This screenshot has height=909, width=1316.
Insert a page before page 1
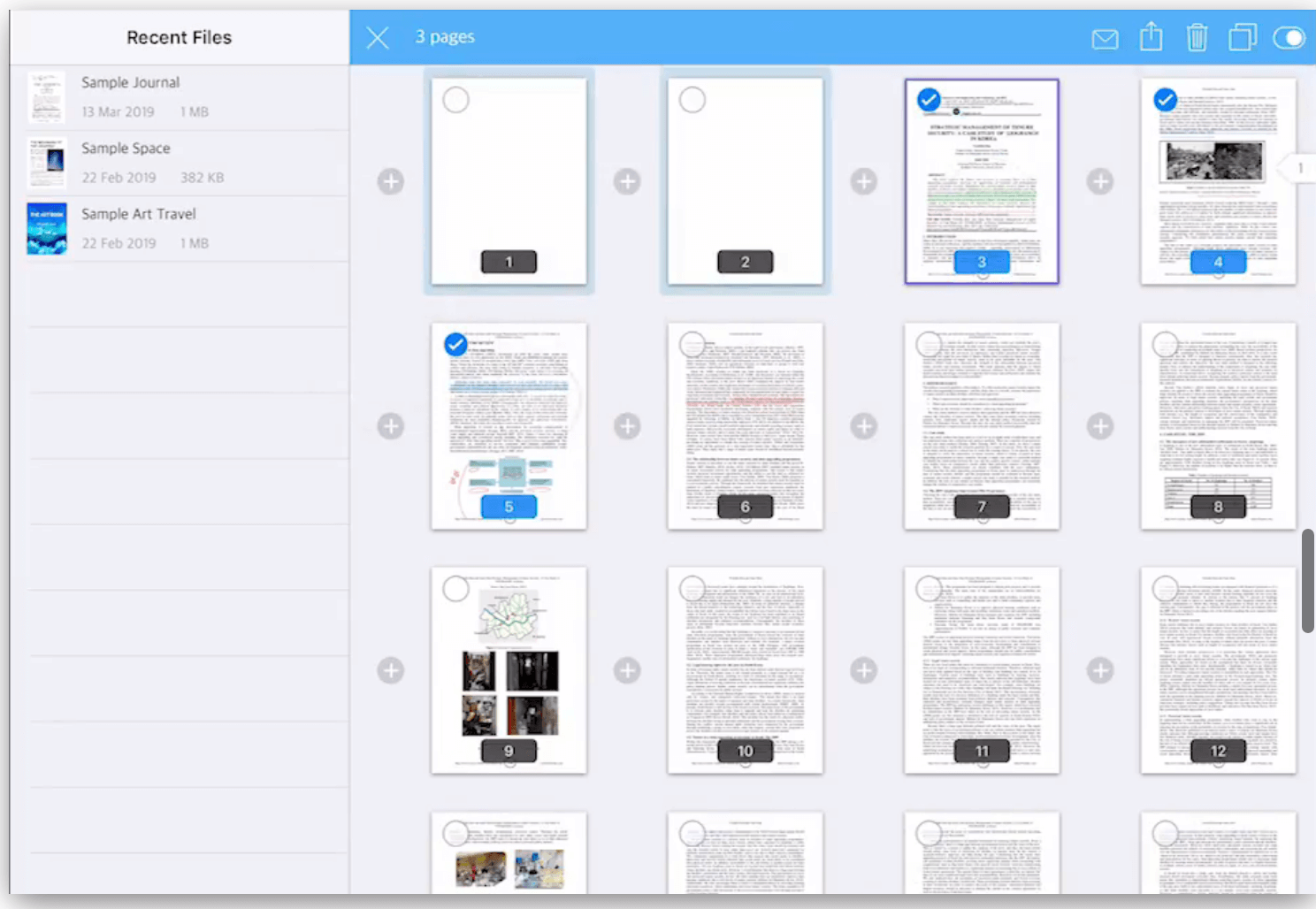click(x=391, y=181)
